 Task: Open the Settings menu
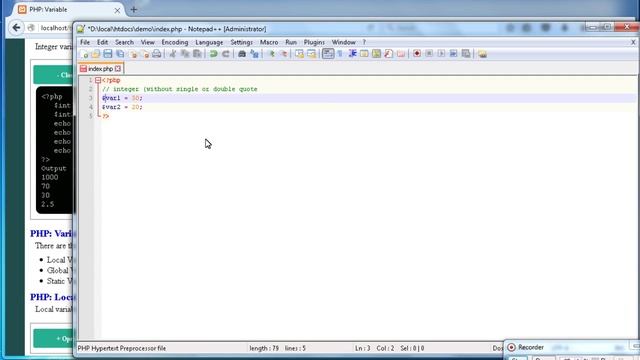coord(242,42)
